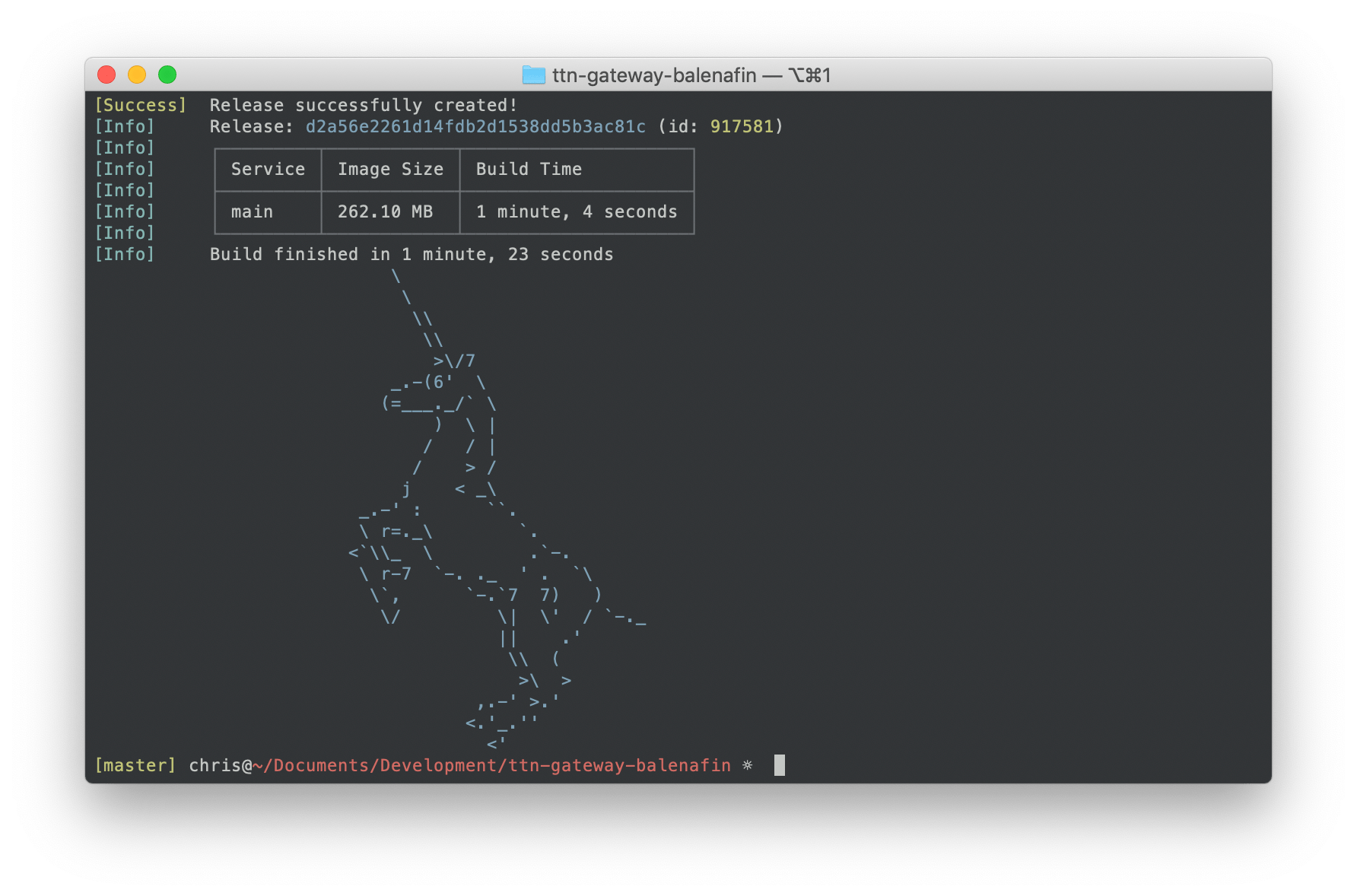Minimize the terminal with the yellow button
Viewport: 1357px width, 896px height.
(x=137, y=75)
